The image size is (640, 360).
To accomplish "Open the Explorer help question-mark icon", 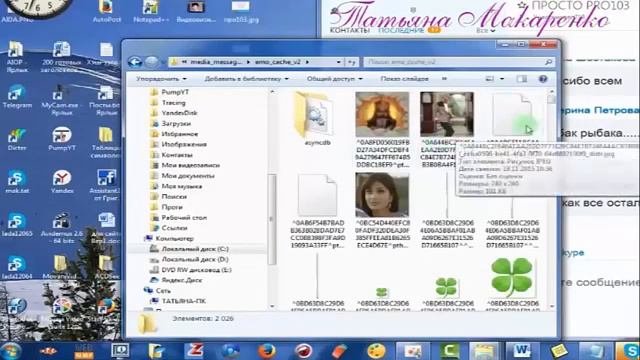I will (543, 79).
